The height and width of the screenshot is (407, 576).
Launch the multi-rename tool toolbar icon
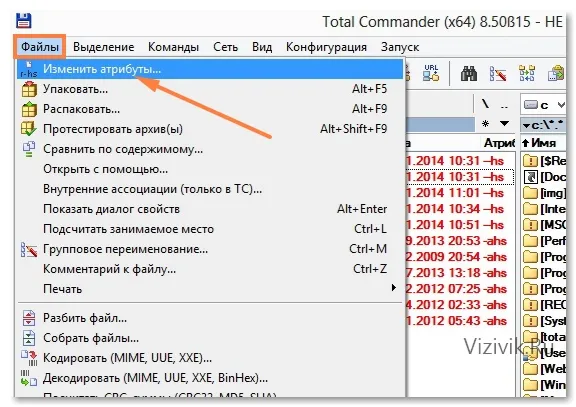(x=498, y=73)
